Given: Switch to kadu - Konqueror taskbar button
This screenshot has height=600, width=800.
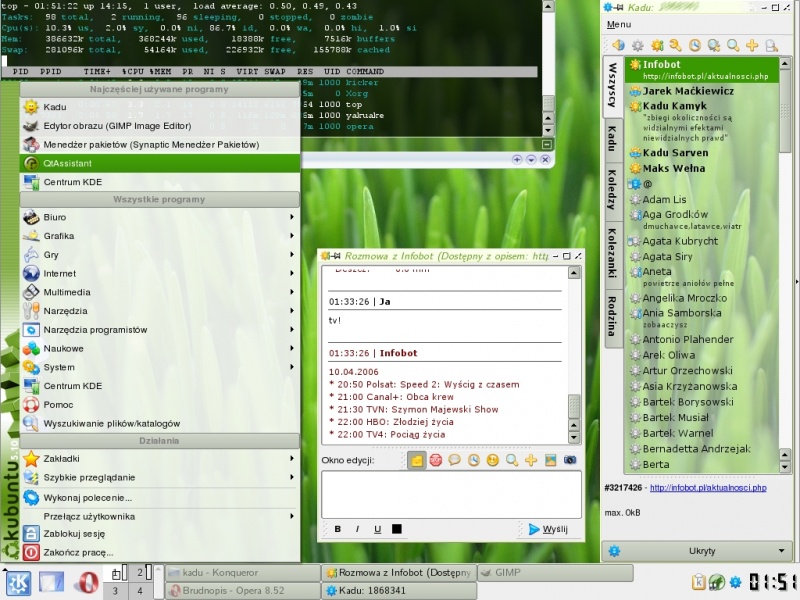Looking at the screenshot, I should [x=243, y=573].
